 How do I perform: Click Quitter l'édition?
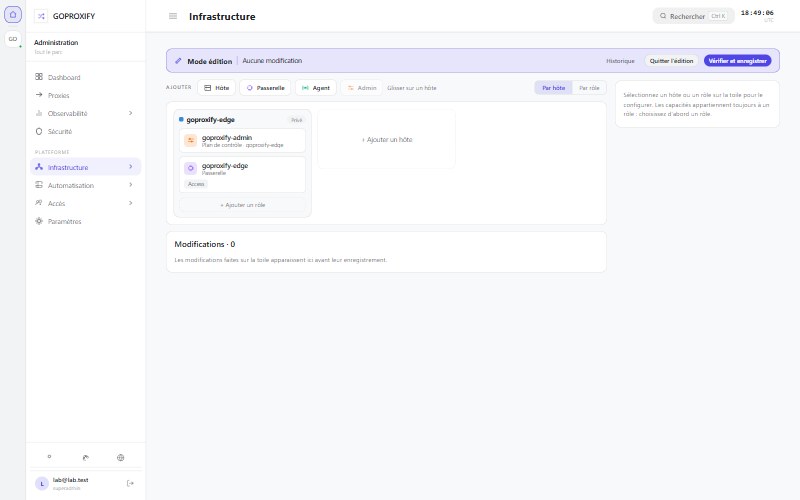[671, 61]
